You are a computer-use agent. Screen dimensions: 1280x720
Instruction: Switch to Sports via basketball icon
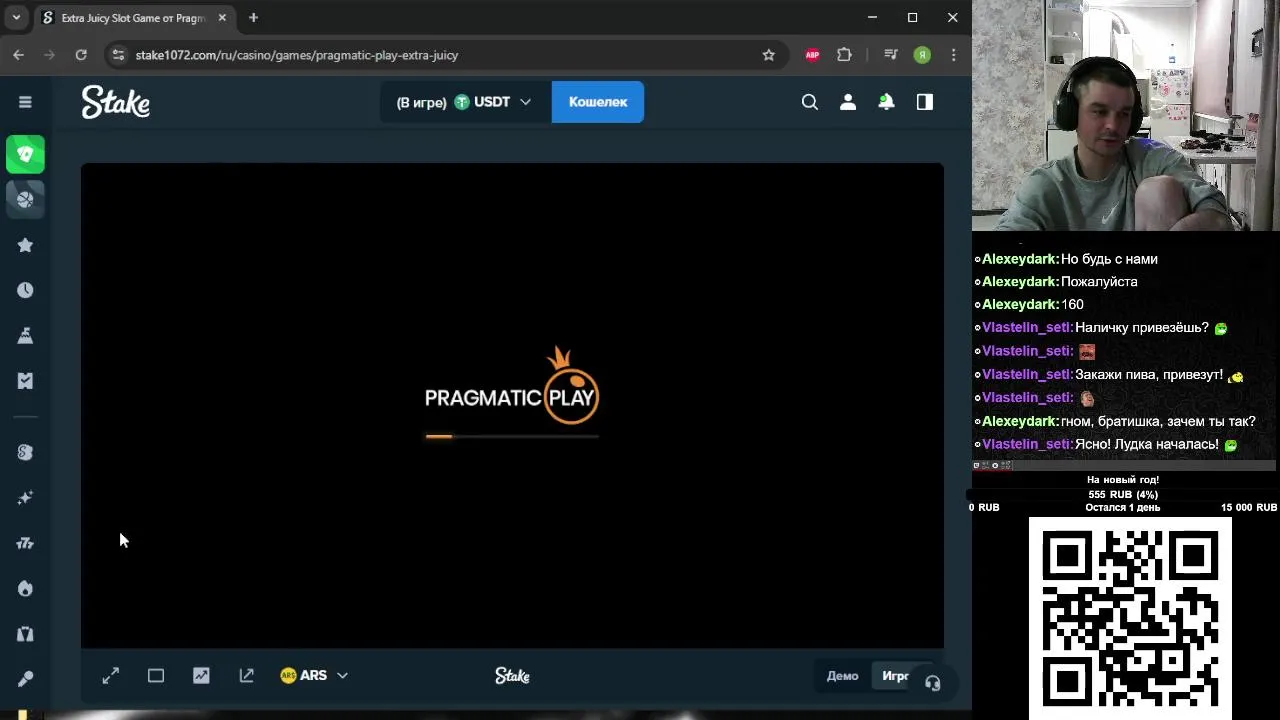pyautogui.click(x=25, y=199)
